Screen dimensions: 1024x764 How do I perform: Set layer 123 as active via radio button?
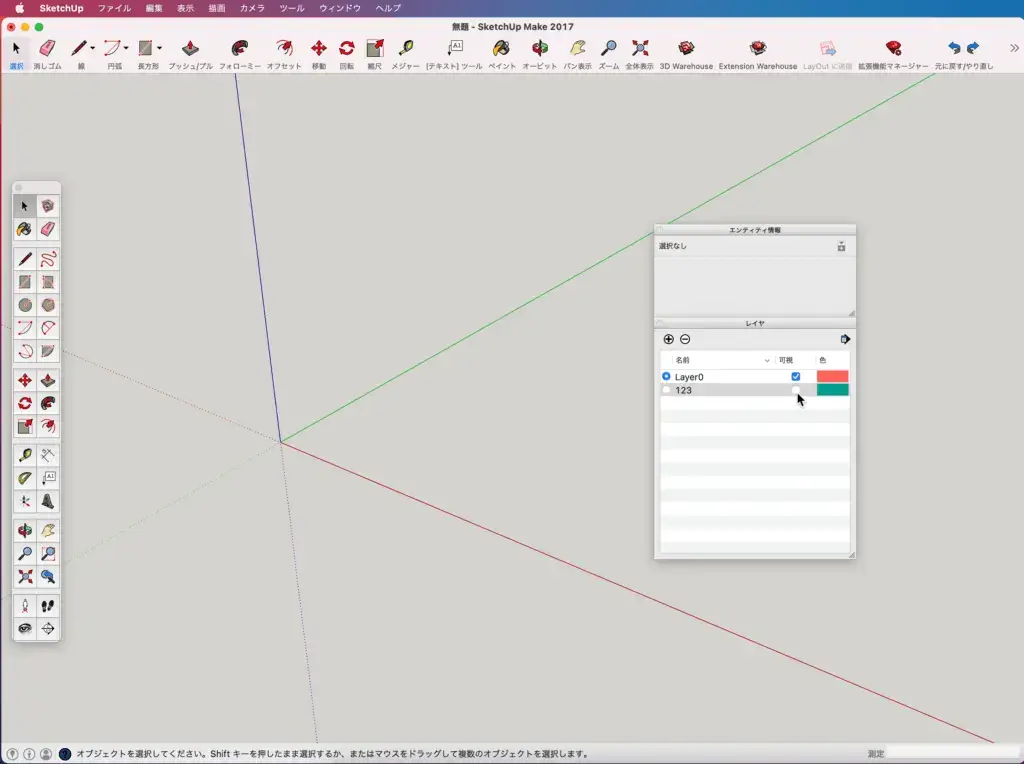(666, 390)
